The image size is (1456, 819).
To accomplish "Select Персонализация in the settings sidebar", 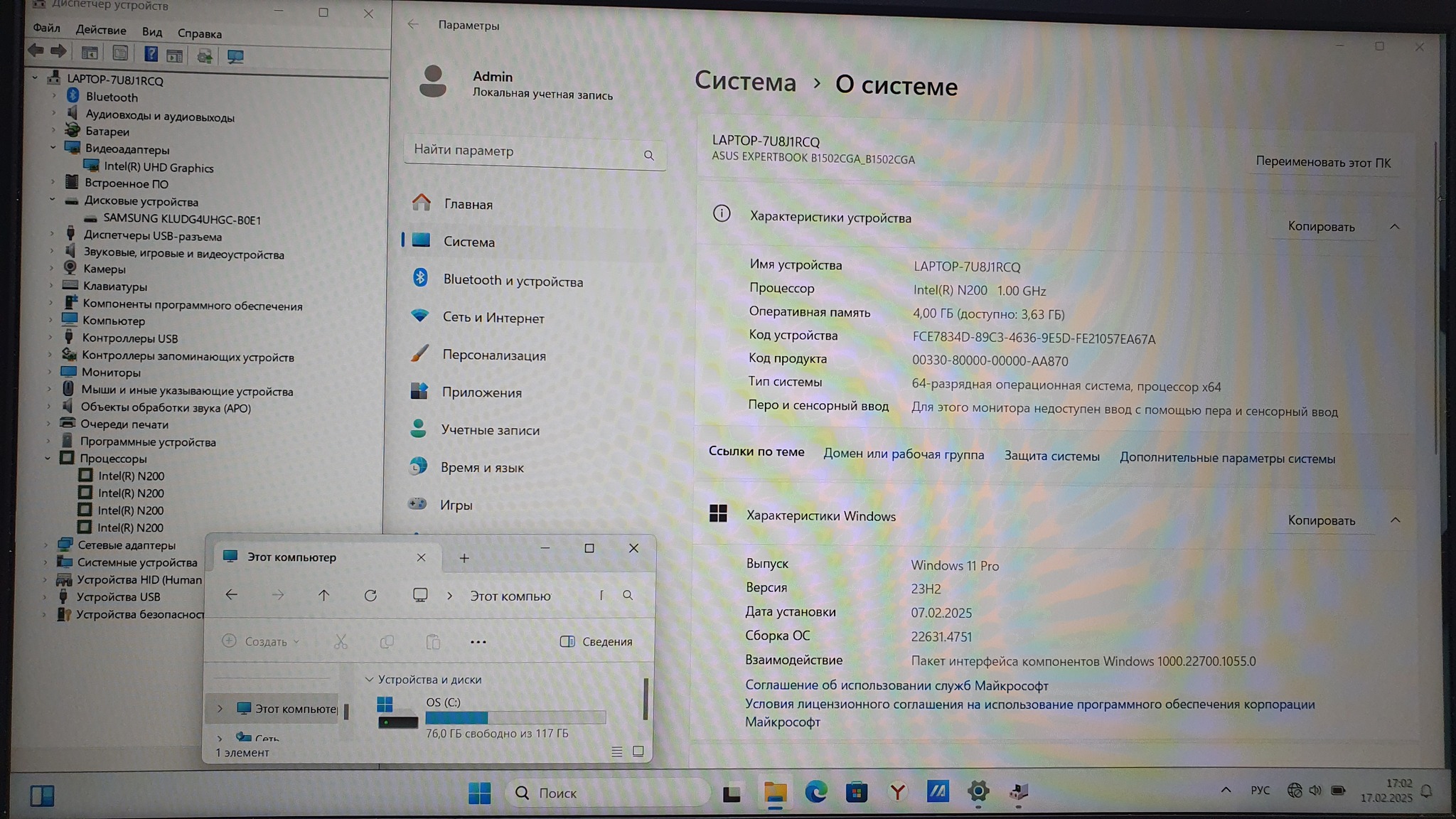I will pyautogui.click(x=493, y=355).
